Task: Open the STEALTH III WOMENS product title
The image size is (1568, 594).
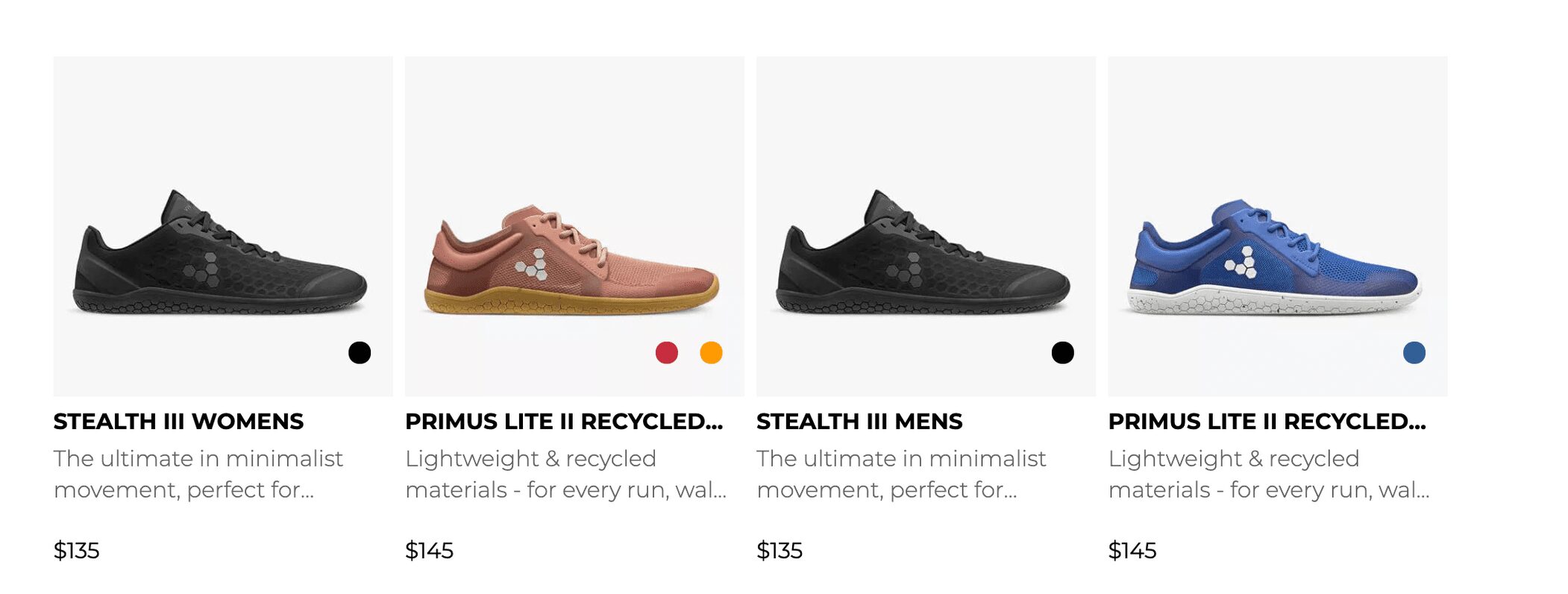Action: point(178,422)
